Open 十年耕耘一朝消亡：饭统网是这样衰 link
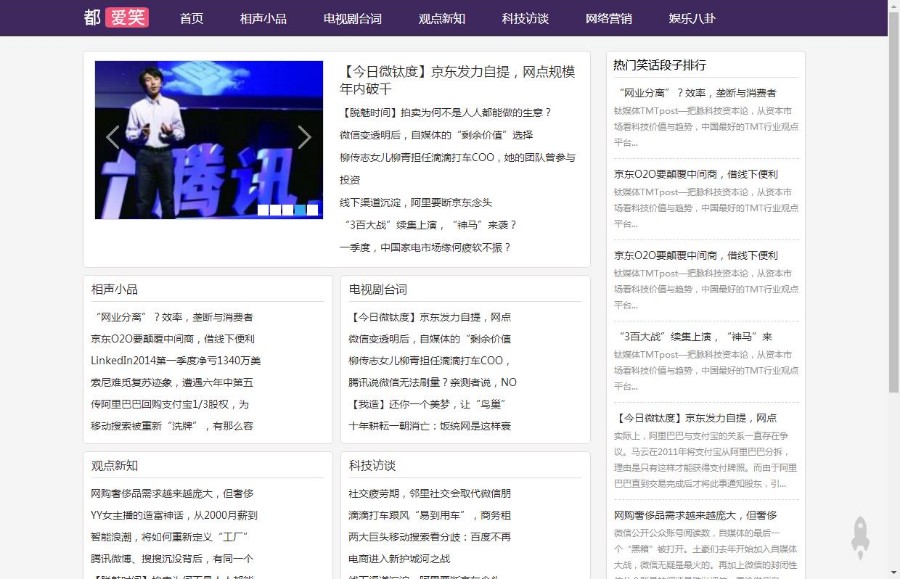 coord(430,426)
